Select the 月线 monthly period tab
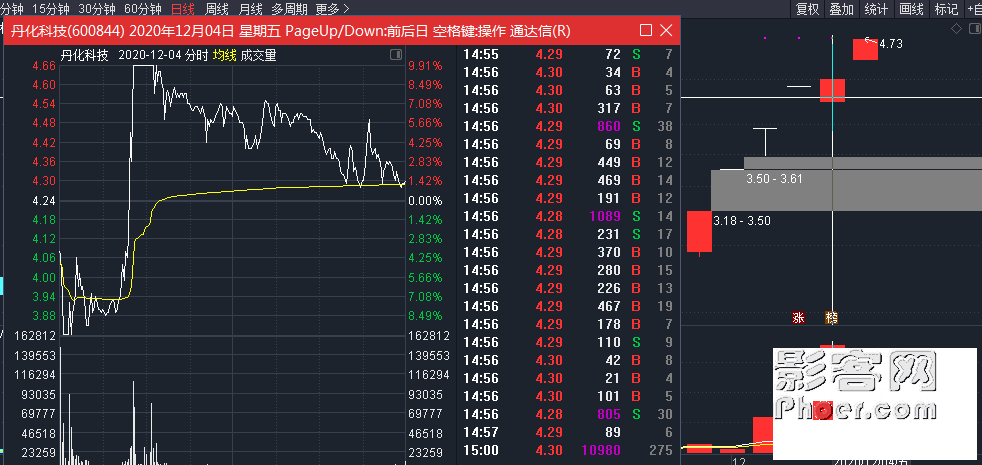Image resolution: width=982 pixels, height=465 pixels. [x=251, y=9]
